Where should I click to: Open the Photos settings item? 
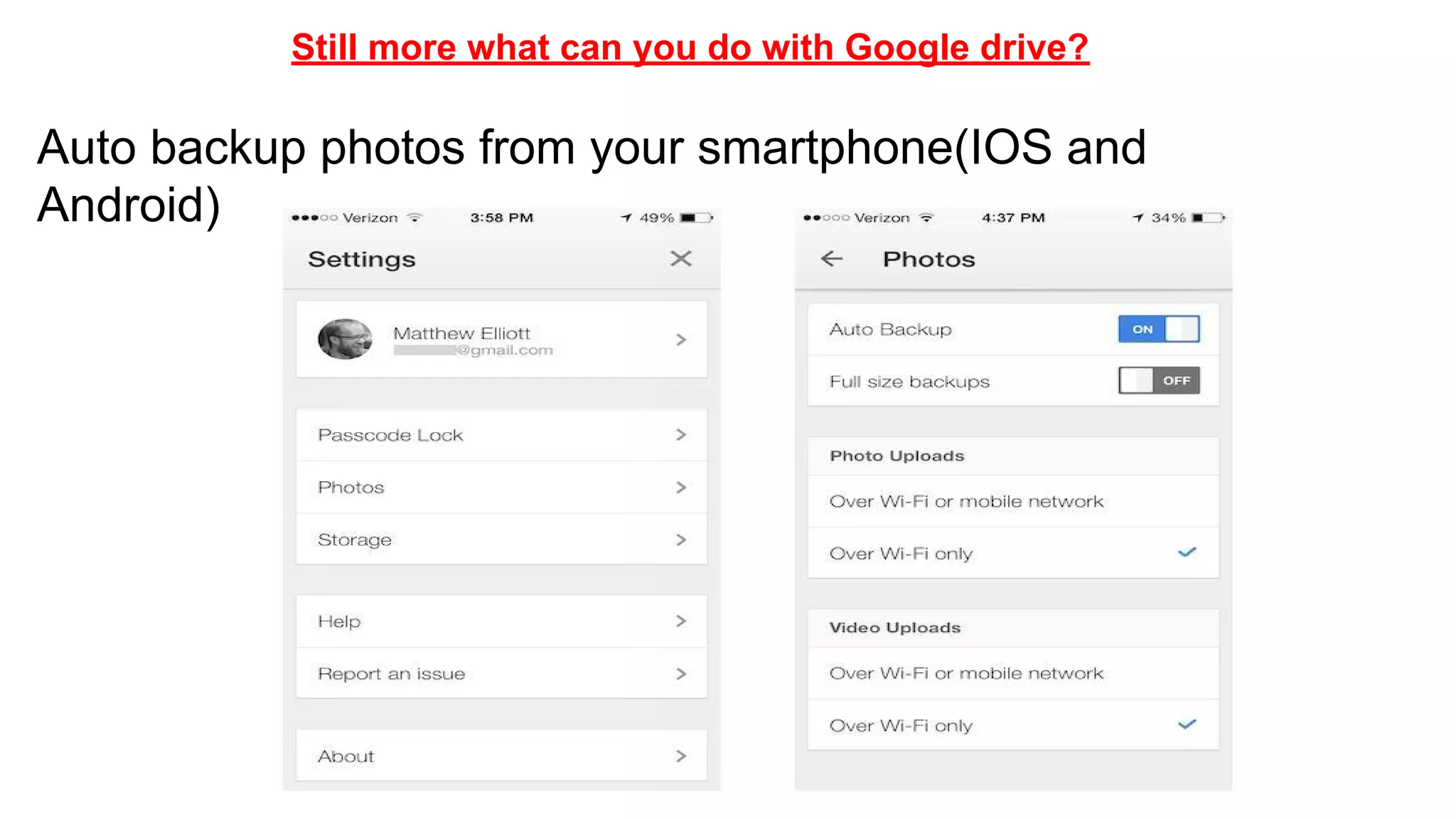pyautogui.click(x=501, y=487)
